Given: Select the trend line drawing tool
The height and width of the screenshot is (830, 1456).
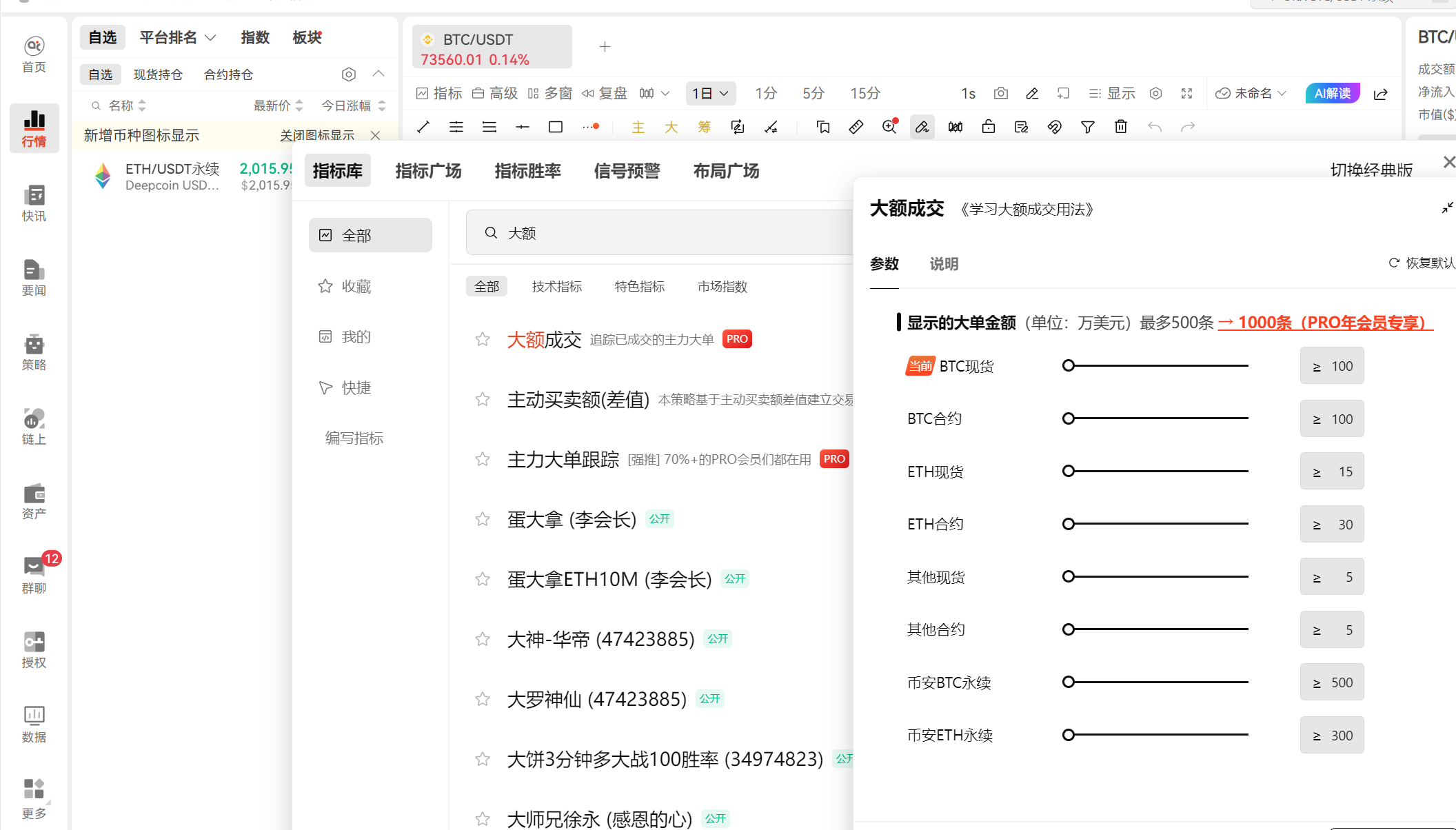Looking at the screenshot, I should pyautogui.click(x=423, y=127).
